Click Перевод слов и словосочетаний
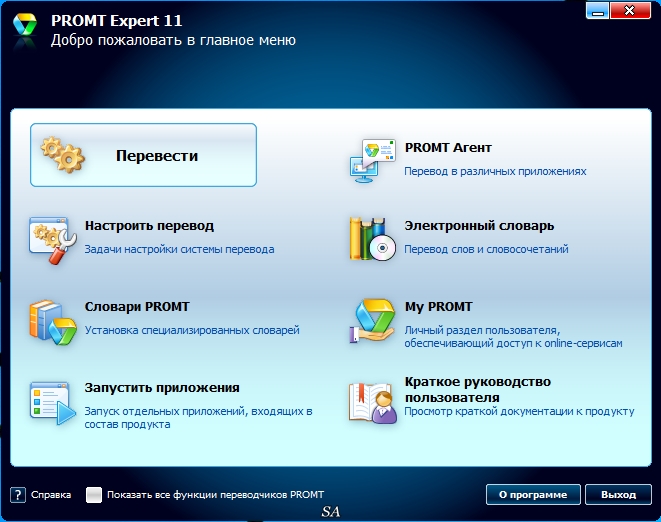Screen dimensions: 661x522 (x=486, y=249)
